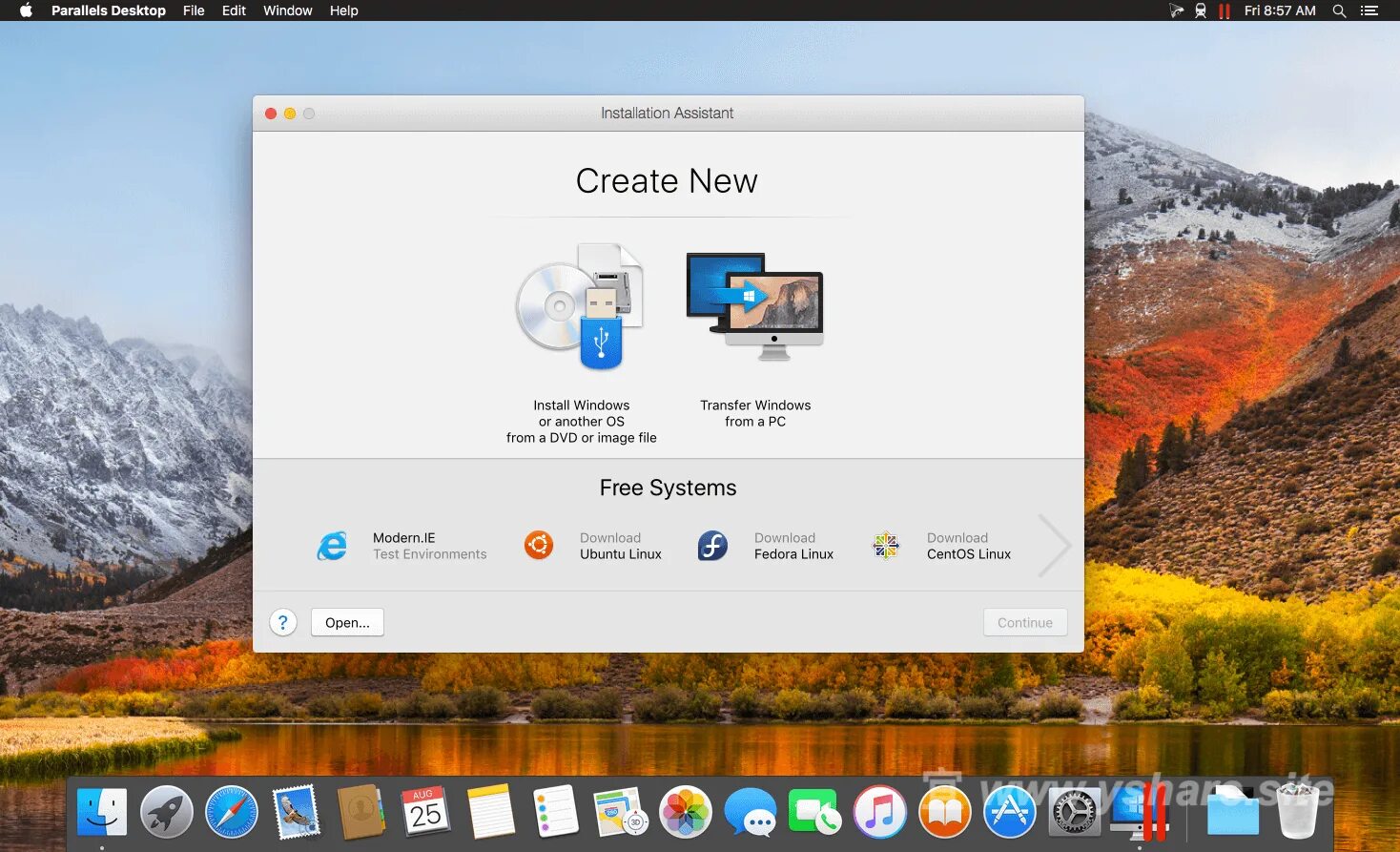Open Safari from the Dock
Screen dimensions: 1400x852
(231, 812)
